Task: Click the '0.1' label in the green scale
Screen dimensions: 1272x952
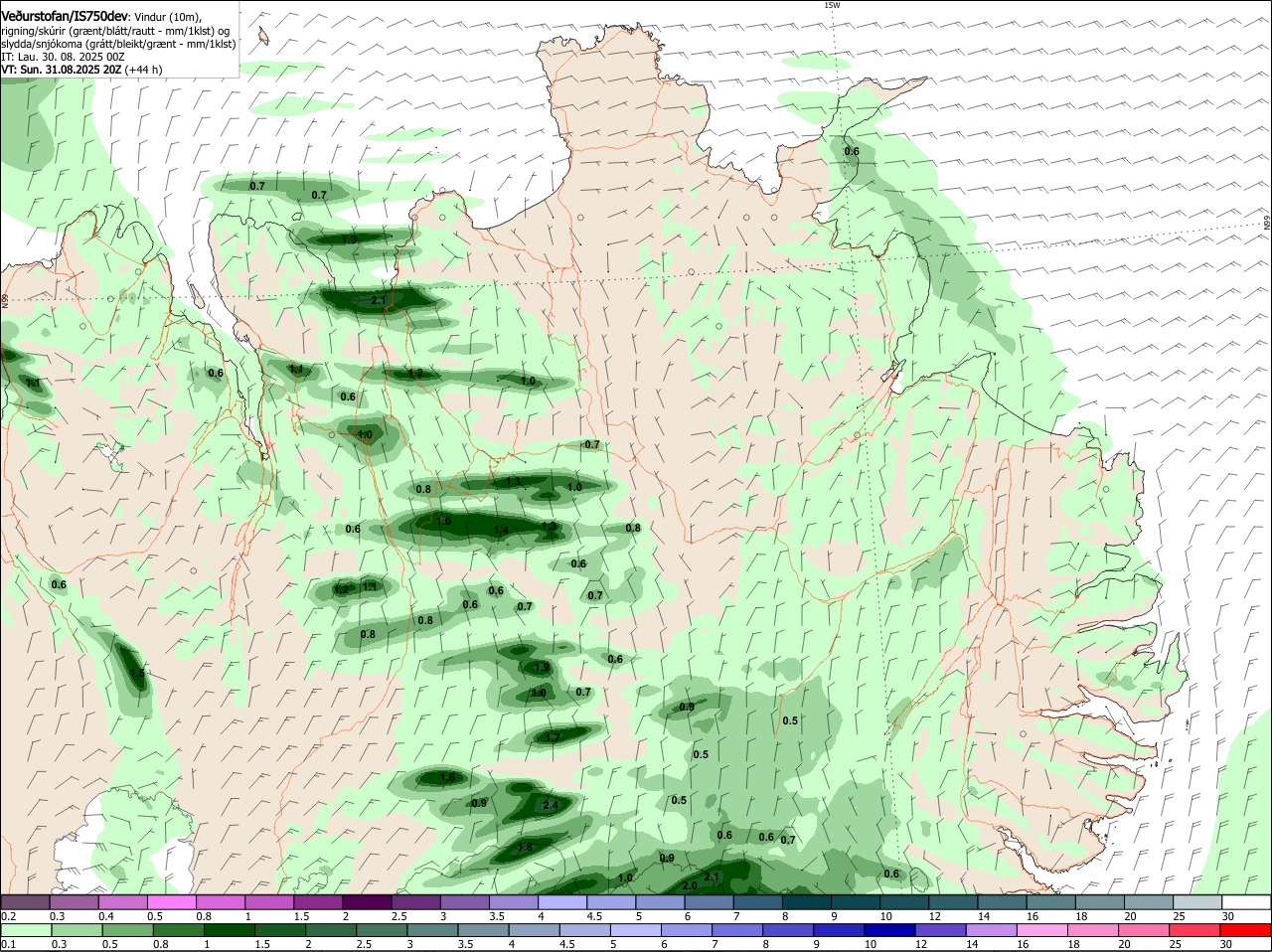Action: pos(8,944)
